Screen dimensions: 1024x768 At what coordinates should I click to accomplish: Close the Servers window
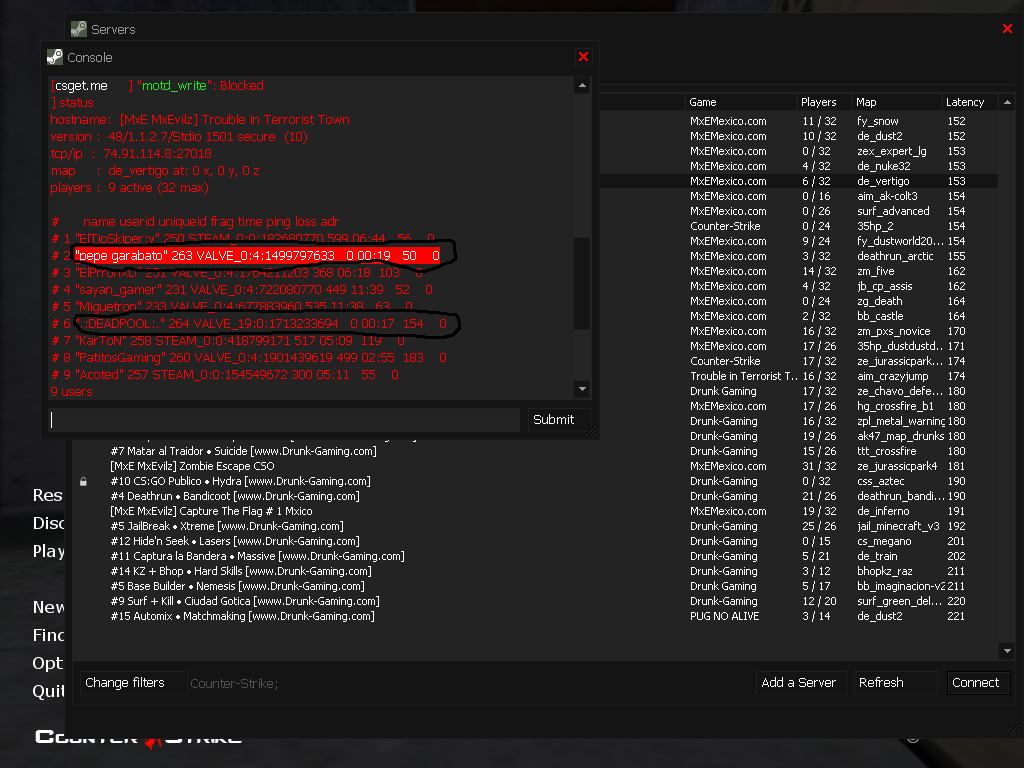pos(1007,28)
